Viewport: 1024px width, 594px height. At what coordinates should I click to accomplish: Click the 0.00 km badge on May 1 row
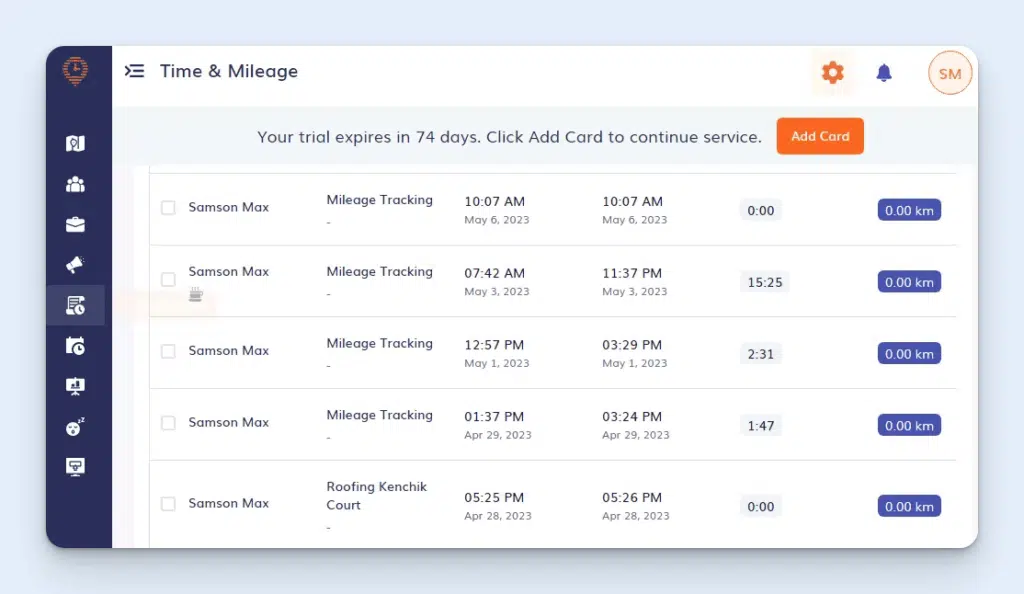tap(908, 353)
